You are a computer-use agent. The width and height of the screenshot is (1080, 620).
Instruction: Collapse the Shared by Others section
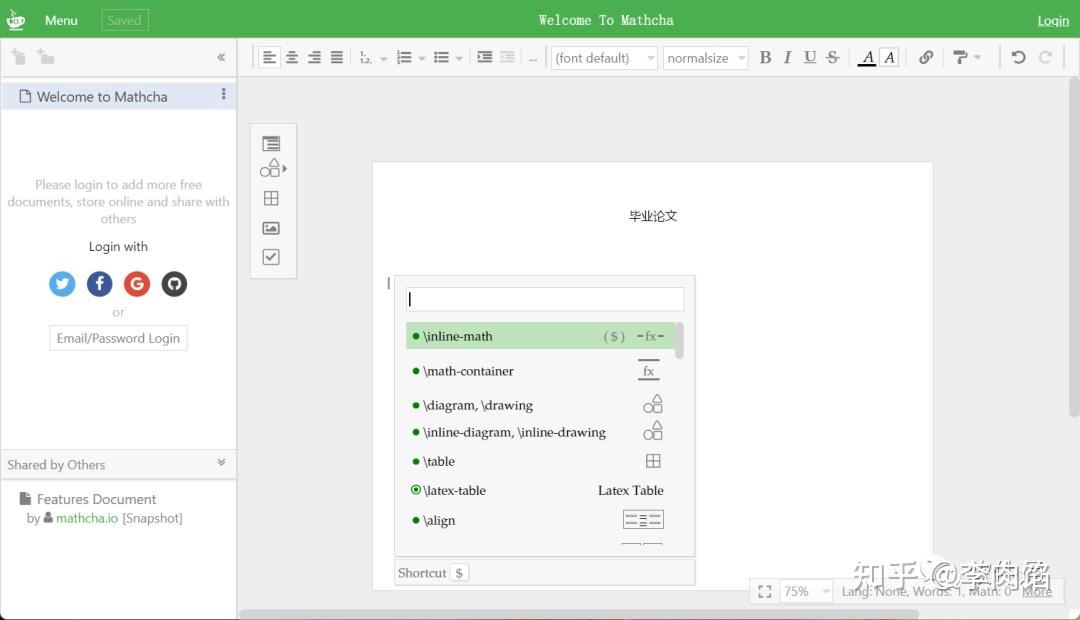coord(221,462)
